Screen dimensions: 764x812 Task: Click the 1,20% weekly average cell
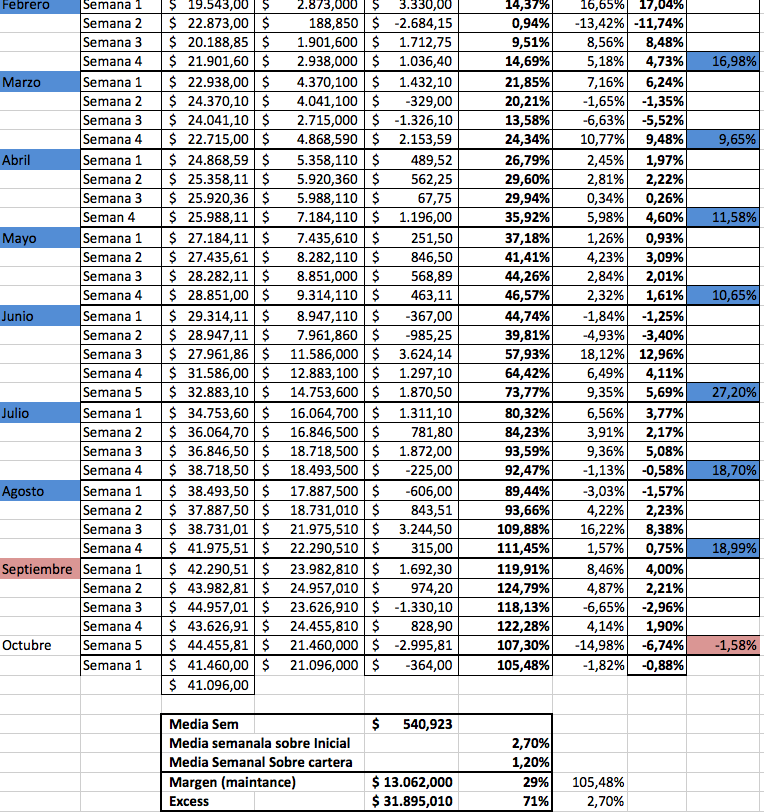pyautogui.click(x=506, y=762)
